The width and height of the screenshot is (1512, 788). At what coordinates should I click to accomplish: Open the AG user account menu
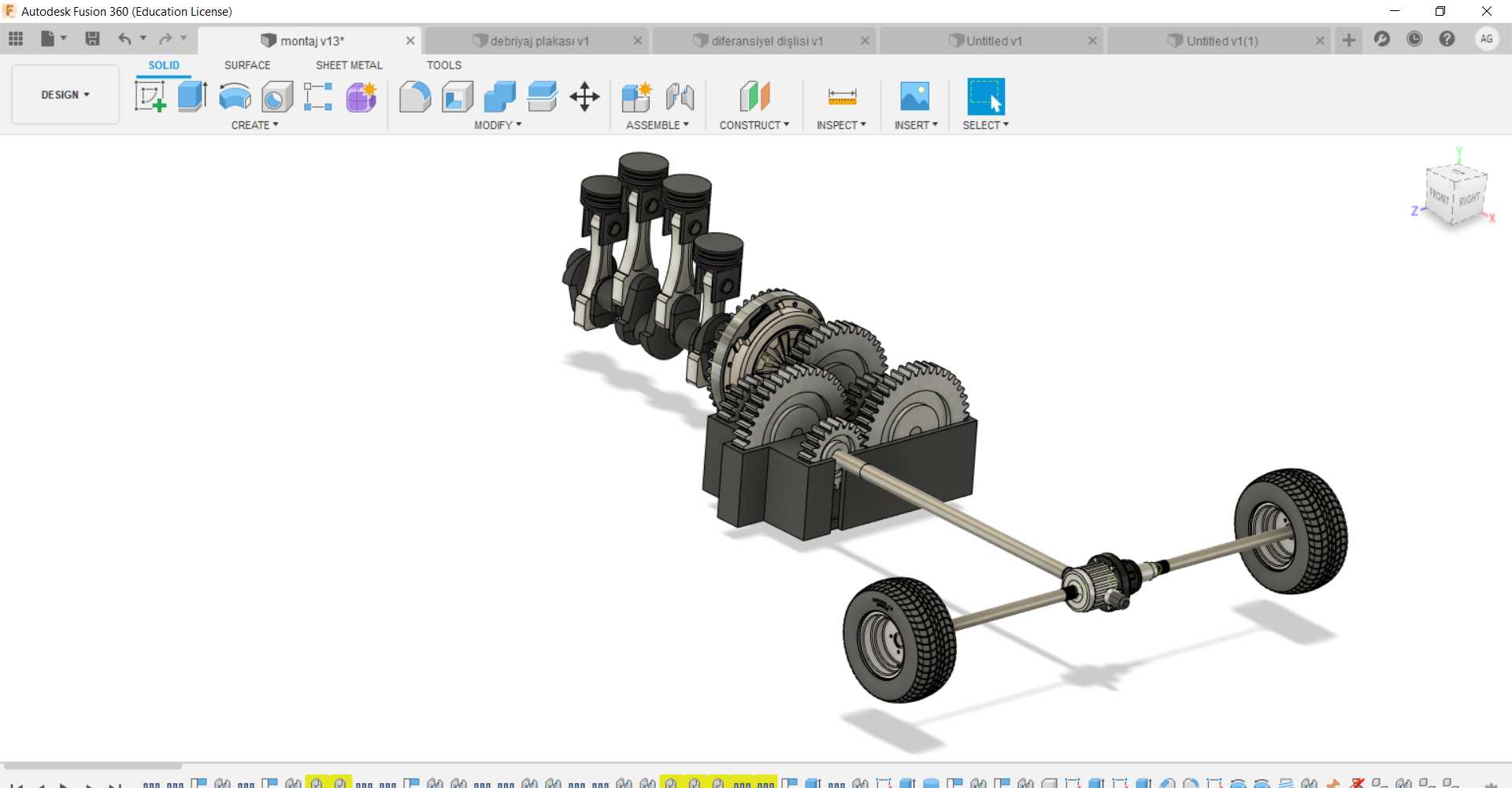1487,39
